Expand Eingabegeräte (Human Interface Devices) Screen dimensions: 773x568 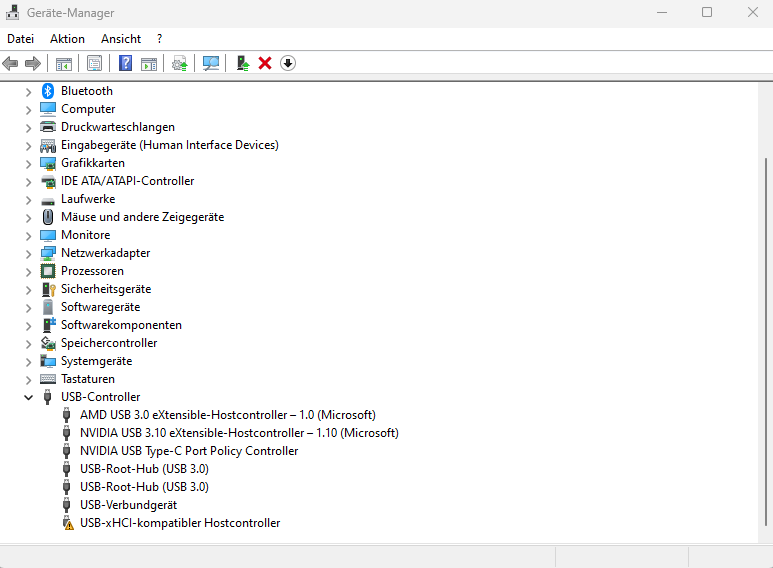click(28, 145)
